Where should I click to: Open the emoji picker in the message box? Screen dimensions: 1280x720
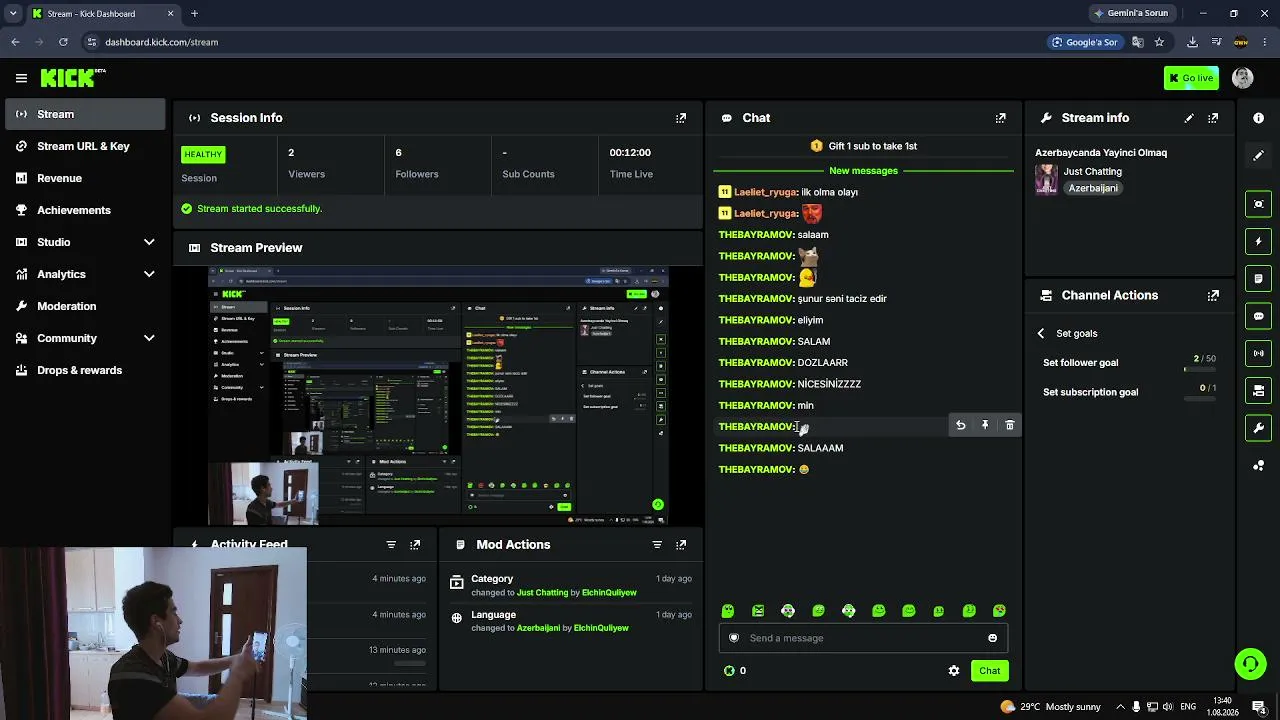tap(992, 638)
